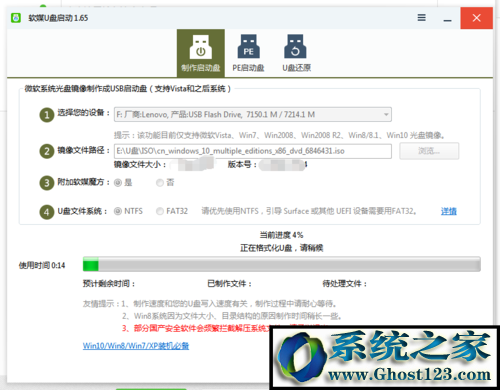Click the 使用时间 0:14 label

(42, 266)
